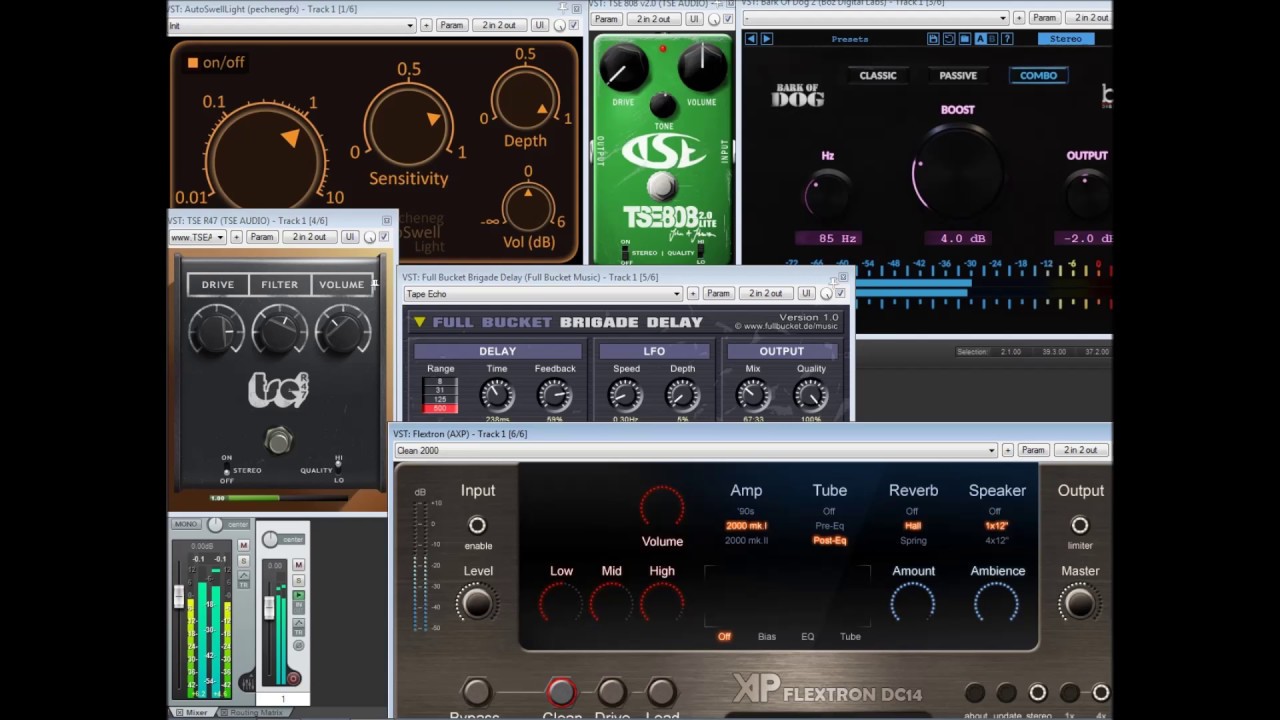Toggle the master MONO button

pos(186,525)
